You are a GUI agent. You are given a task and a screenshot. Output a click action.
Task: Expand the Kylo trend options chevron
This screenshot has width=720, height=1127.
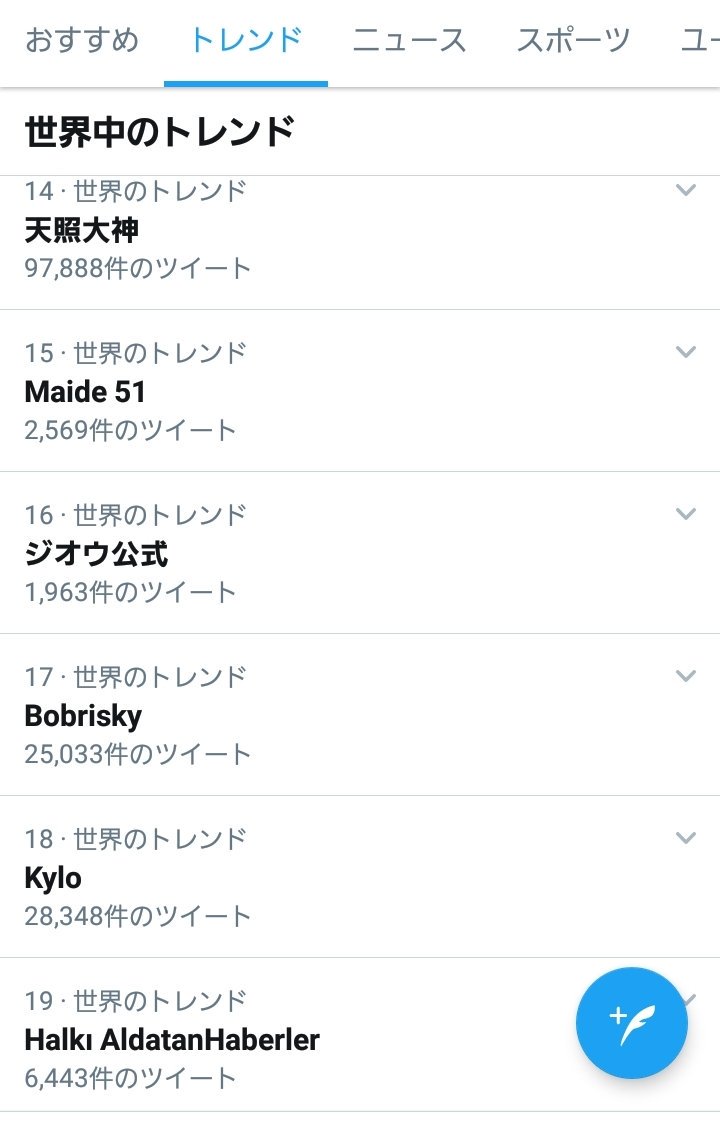pos(685,838)
